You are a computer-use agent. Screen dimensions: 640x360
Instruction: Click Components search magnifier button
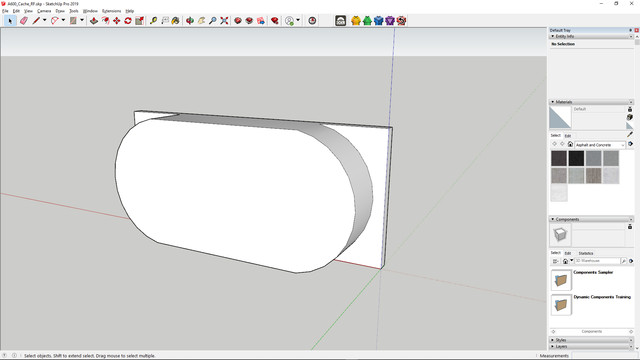coord(624,261)
